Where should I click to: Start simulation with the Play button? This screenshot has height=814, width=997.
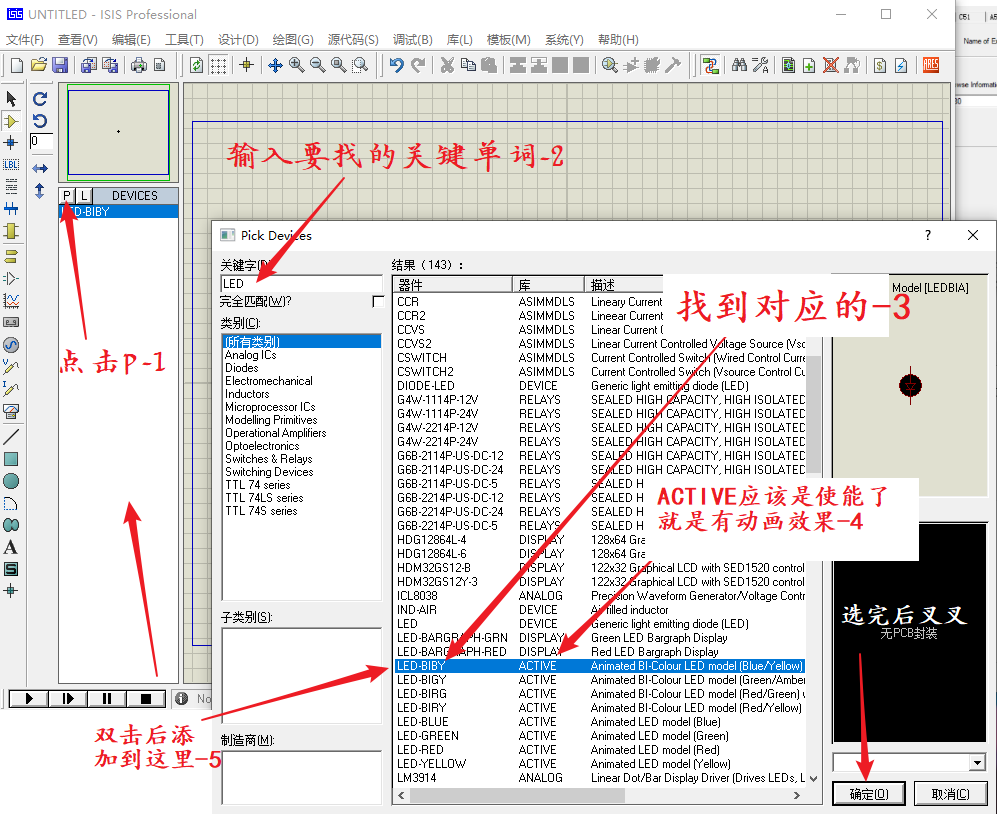[x=29, y=699]
